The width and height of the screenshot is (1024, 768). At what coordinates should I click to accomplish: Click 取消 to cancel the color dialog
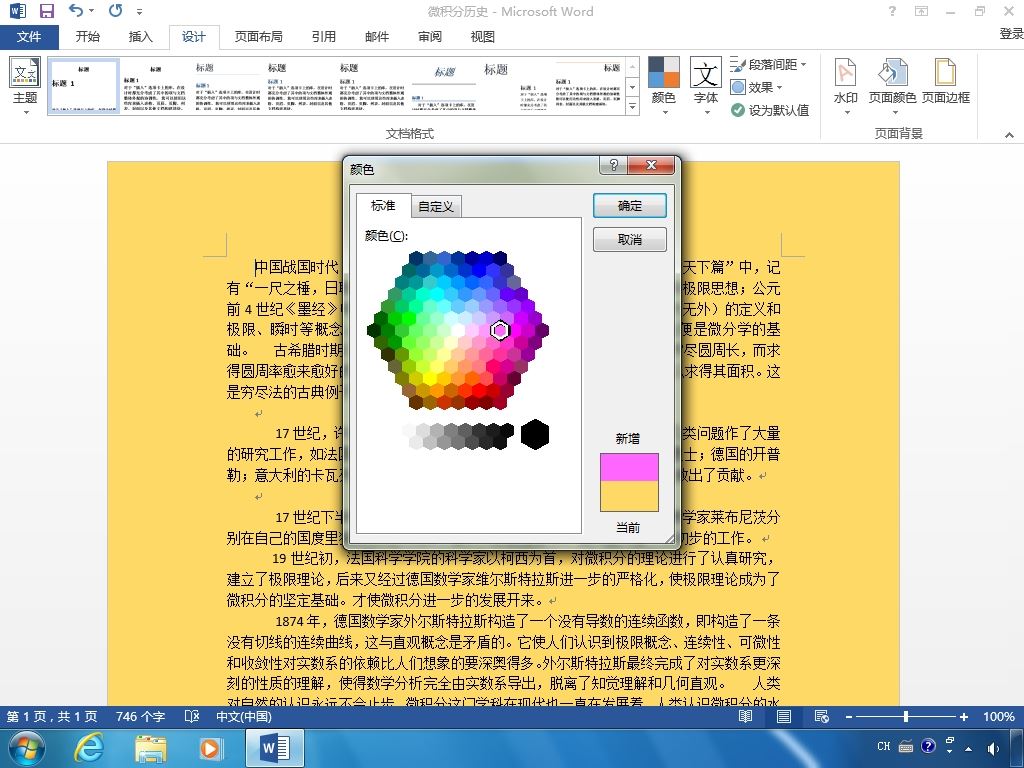click(630, 240)
